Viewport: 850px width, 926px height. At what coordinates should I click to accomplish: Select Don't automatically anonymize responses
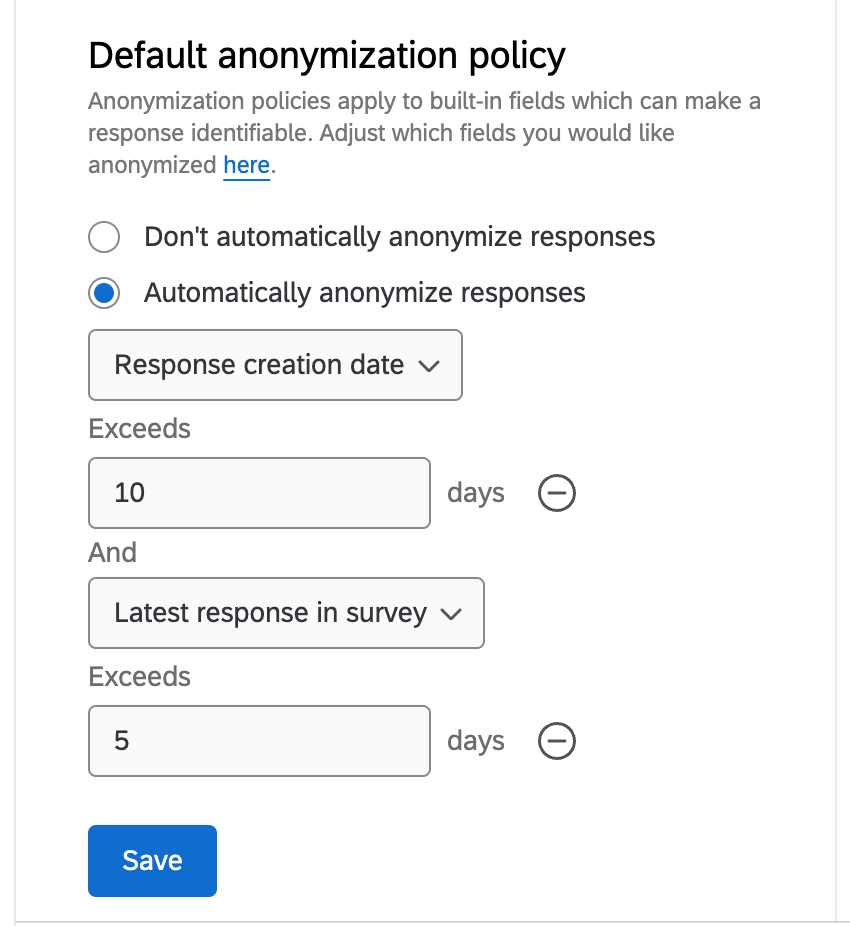tap(104, 237)
